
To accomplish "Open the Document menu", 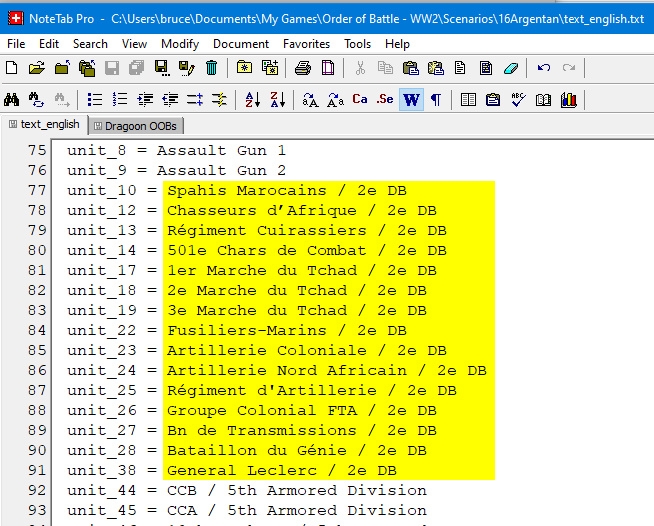I will point(241,44).
